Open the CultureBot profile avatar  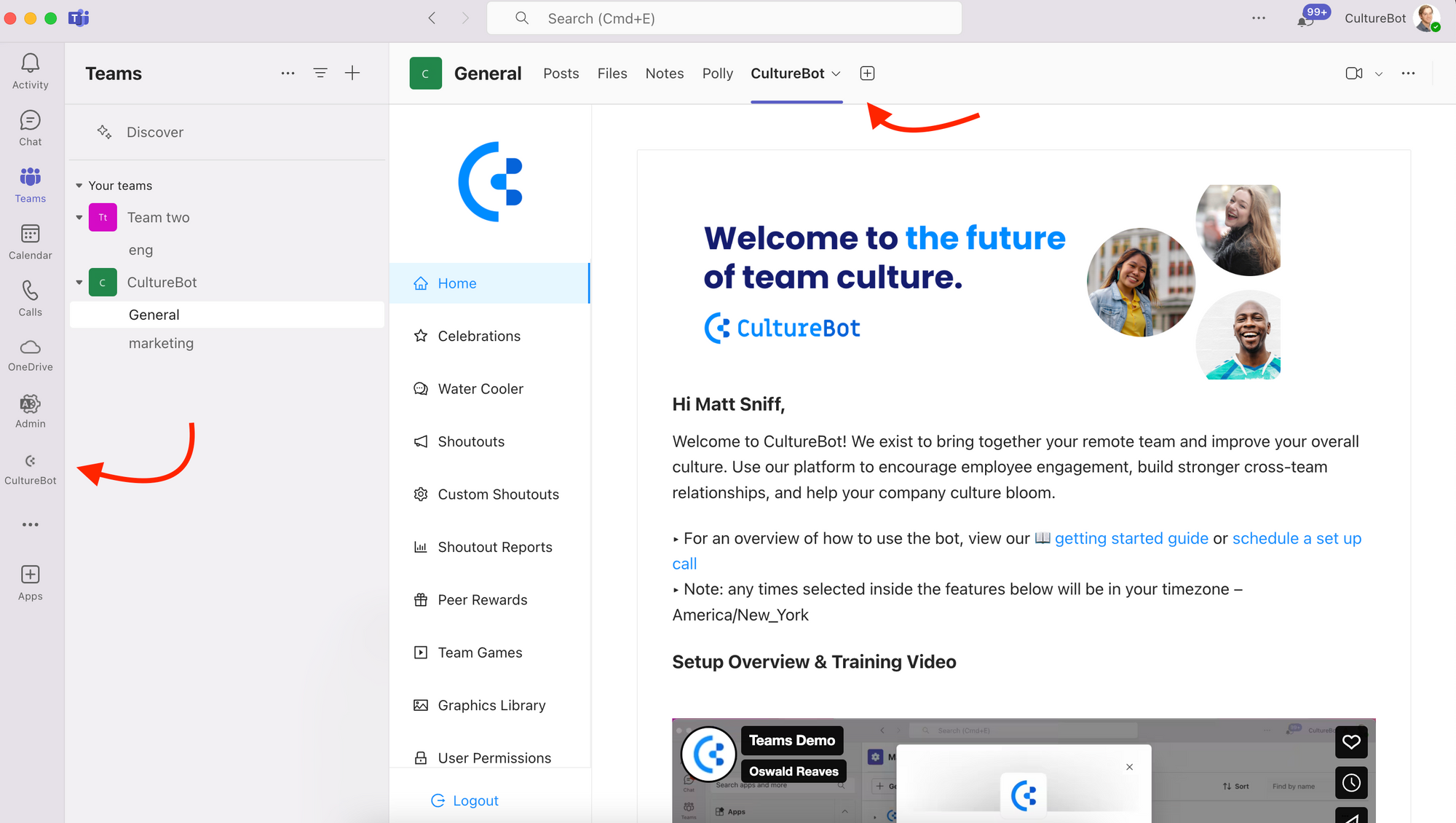pos(1427,18)
